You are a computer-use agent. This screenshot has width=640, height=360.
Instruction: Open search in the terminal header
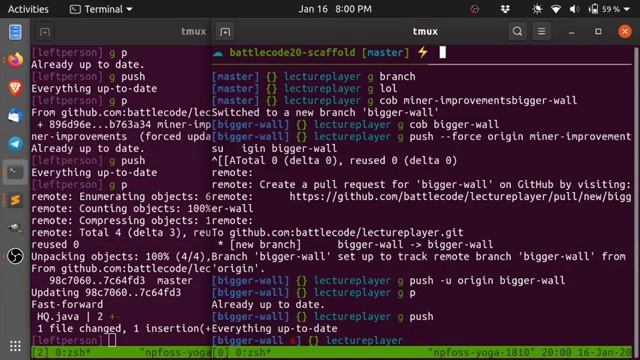coord(517,31)
